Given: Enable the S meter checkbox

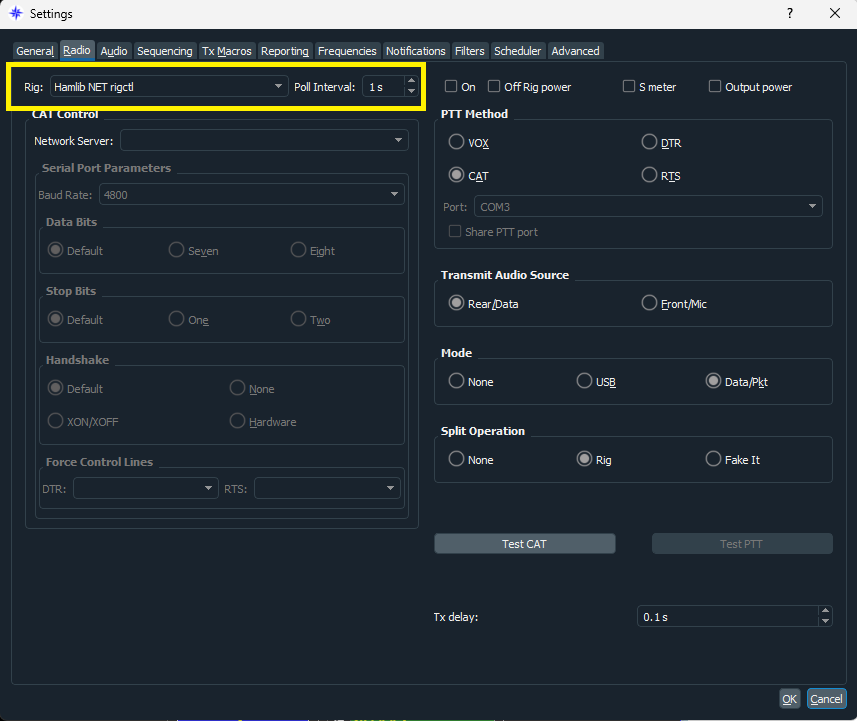Looking at the screenshot, I should (x=629, y=87).
